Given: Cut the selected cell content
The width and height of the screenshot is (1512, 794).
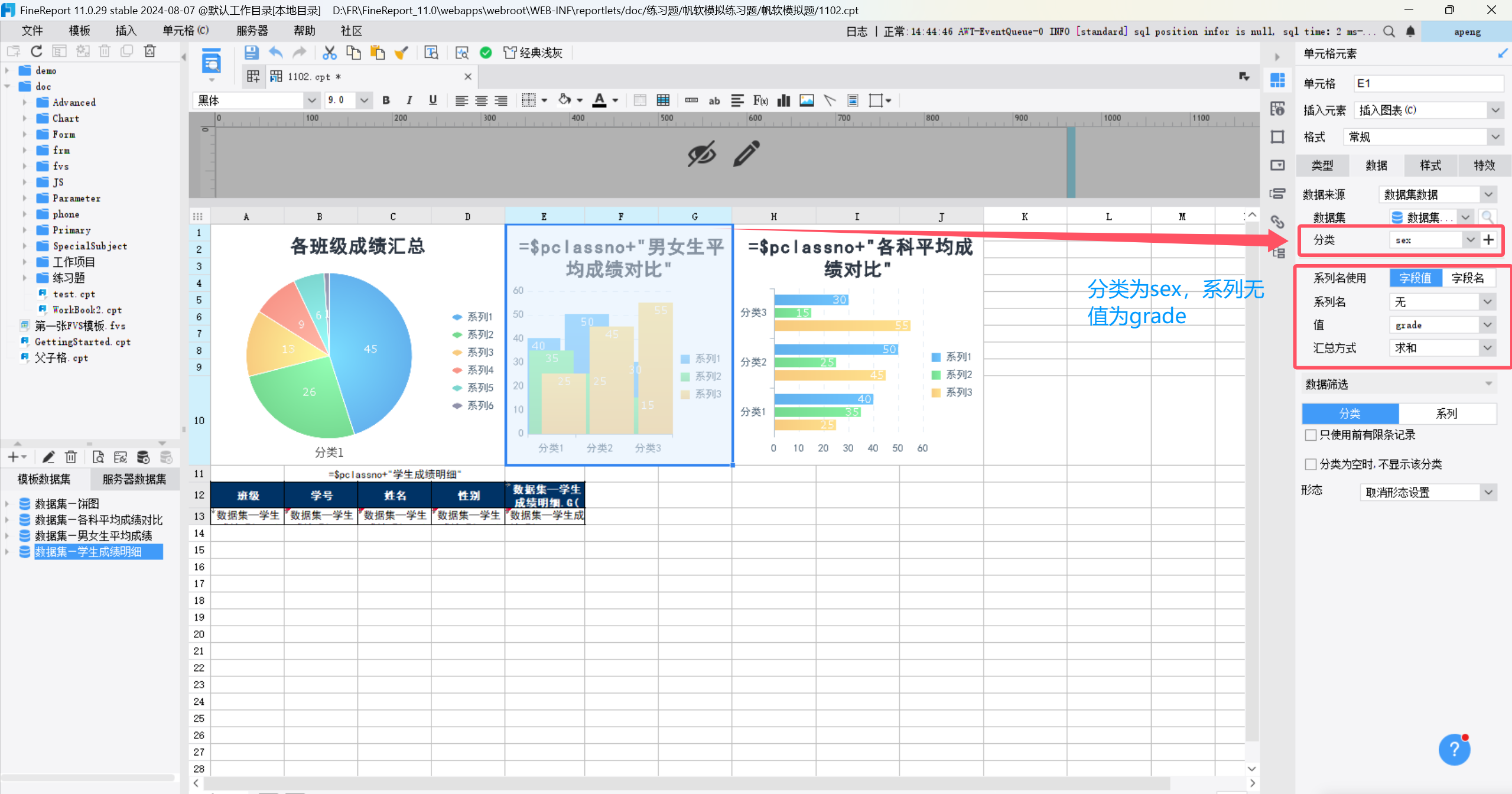Looking at the screenshot, I should click(329, 52).
